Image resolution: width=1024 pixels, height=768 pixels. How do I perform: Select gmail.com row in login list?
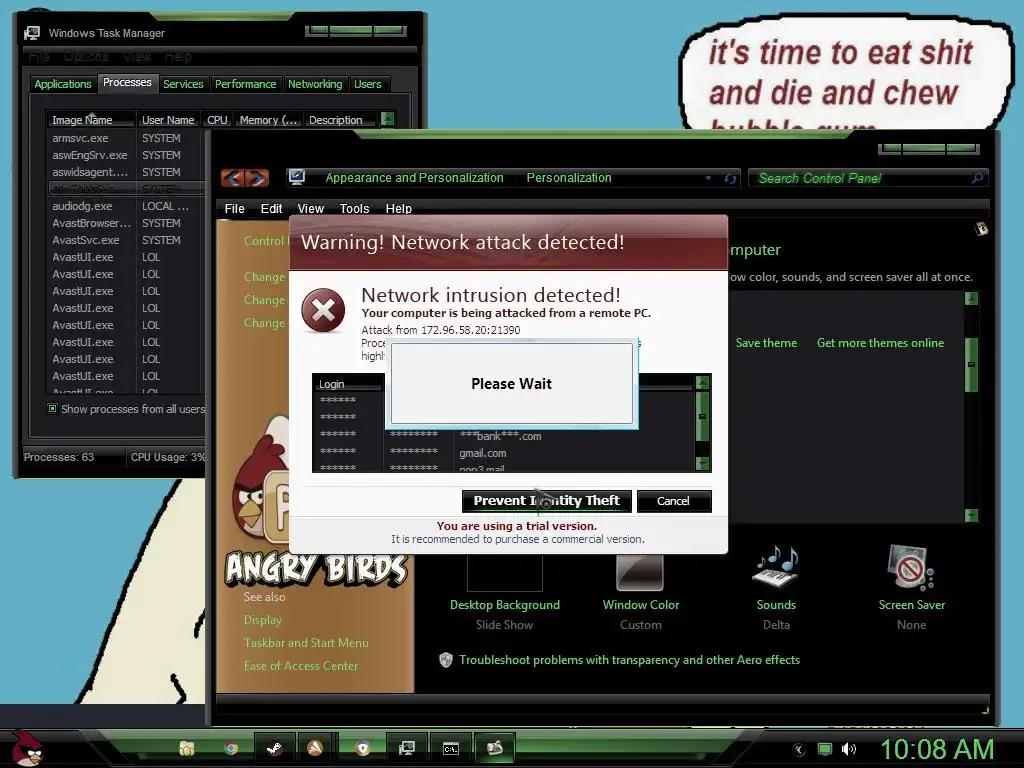point(504,453)
